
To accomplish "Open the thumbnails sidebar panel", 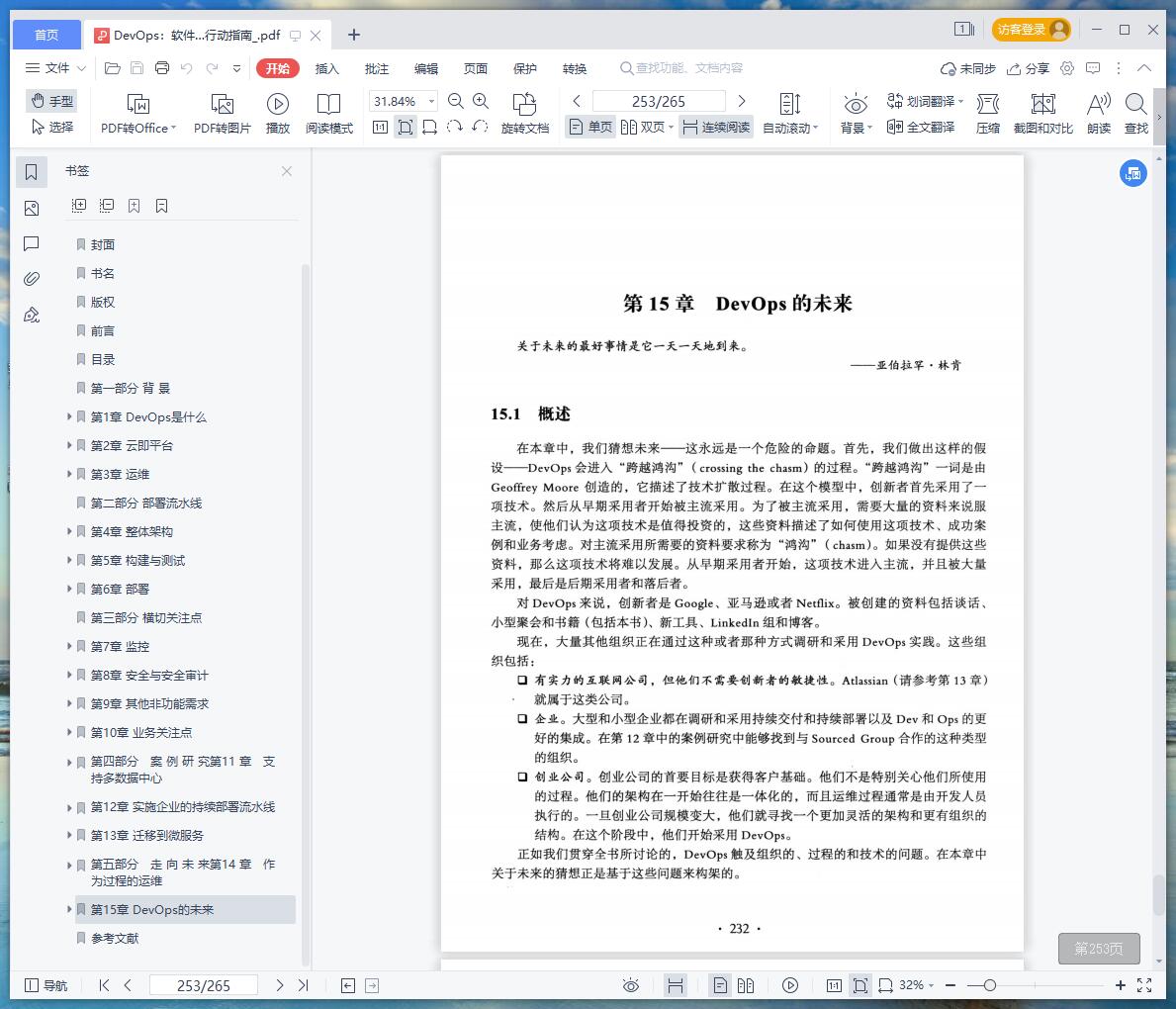I will 32,208.
